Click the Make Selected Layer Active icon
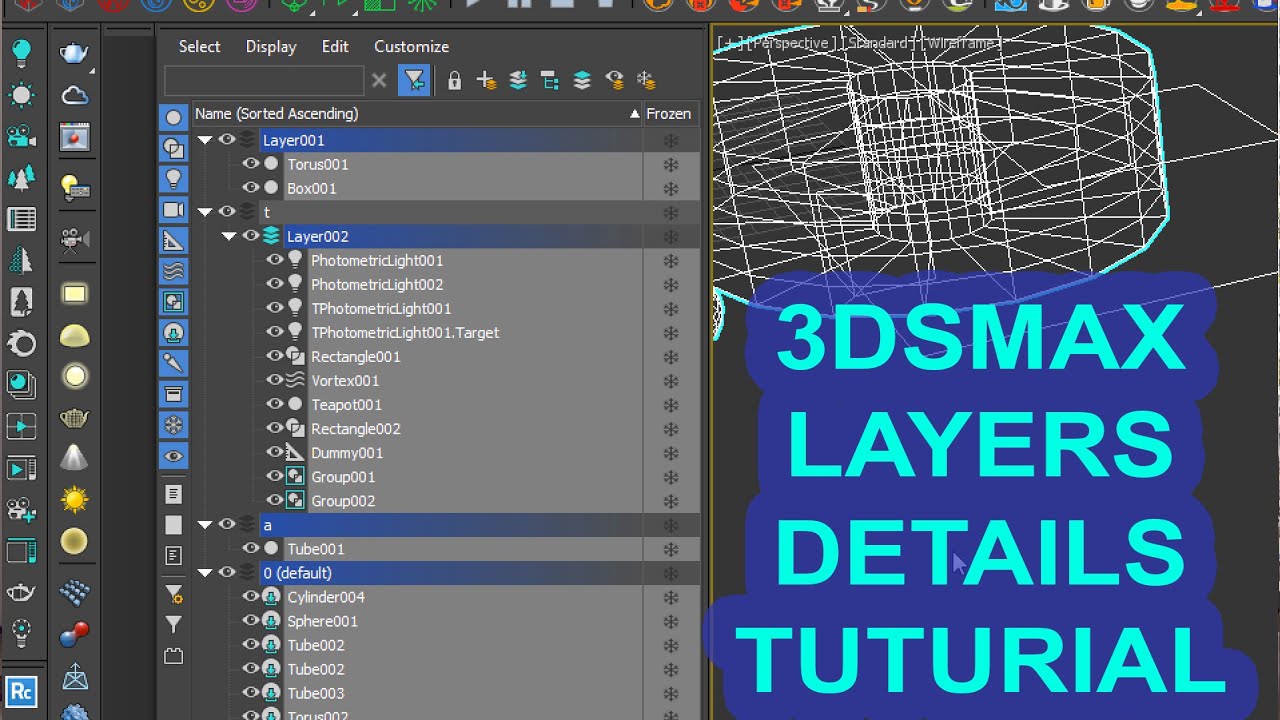 coord(582,80)
